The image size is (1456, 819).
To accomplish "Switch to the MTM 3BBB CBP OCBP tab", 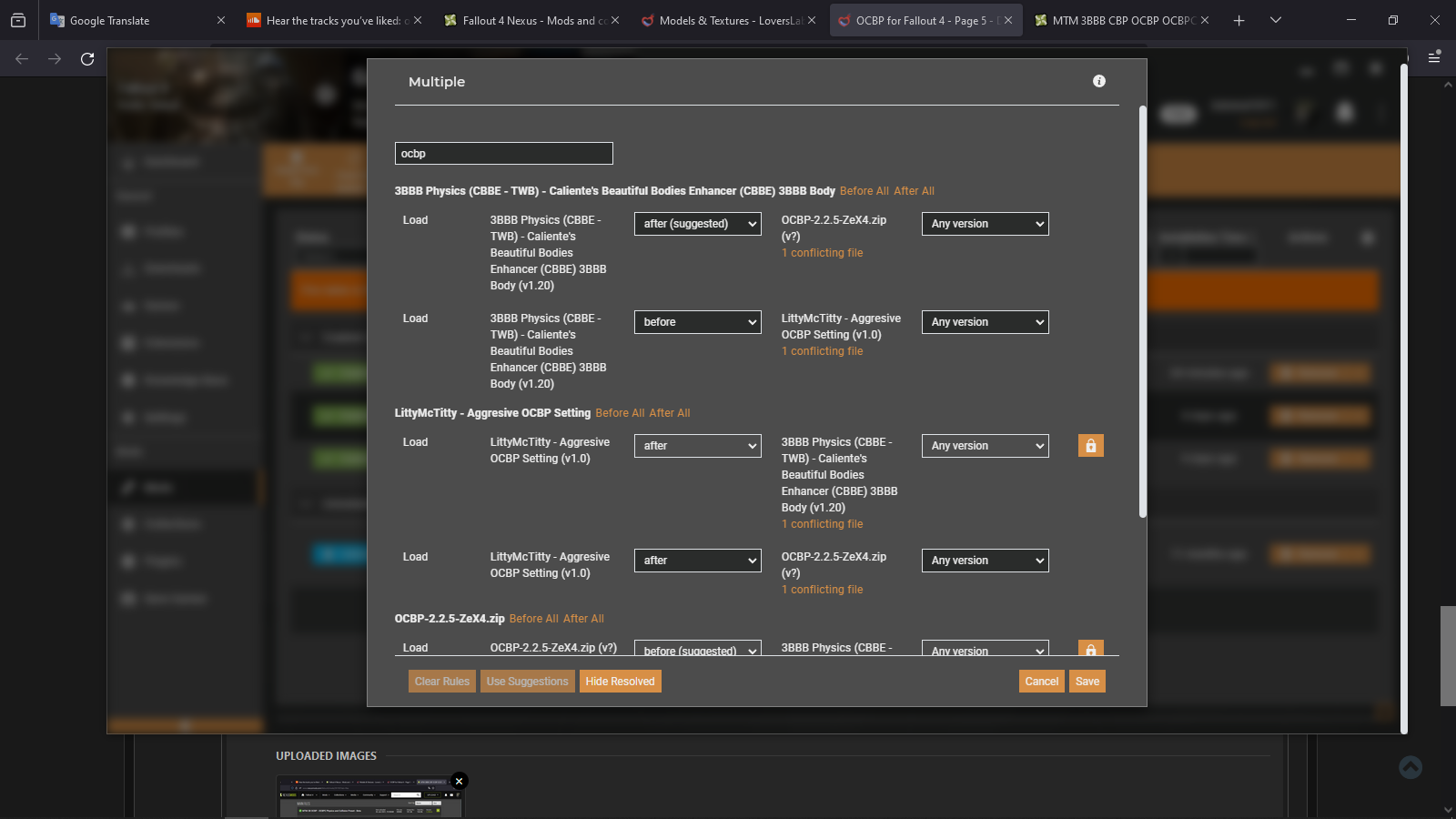I will pos(1122,20).
